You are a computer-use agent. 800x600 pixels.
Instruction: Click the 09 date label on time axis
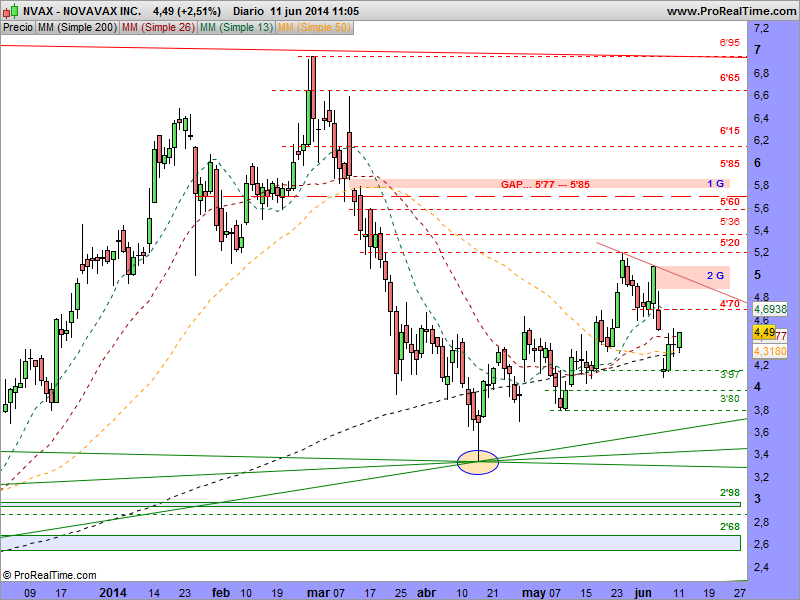tap(30, 593)
